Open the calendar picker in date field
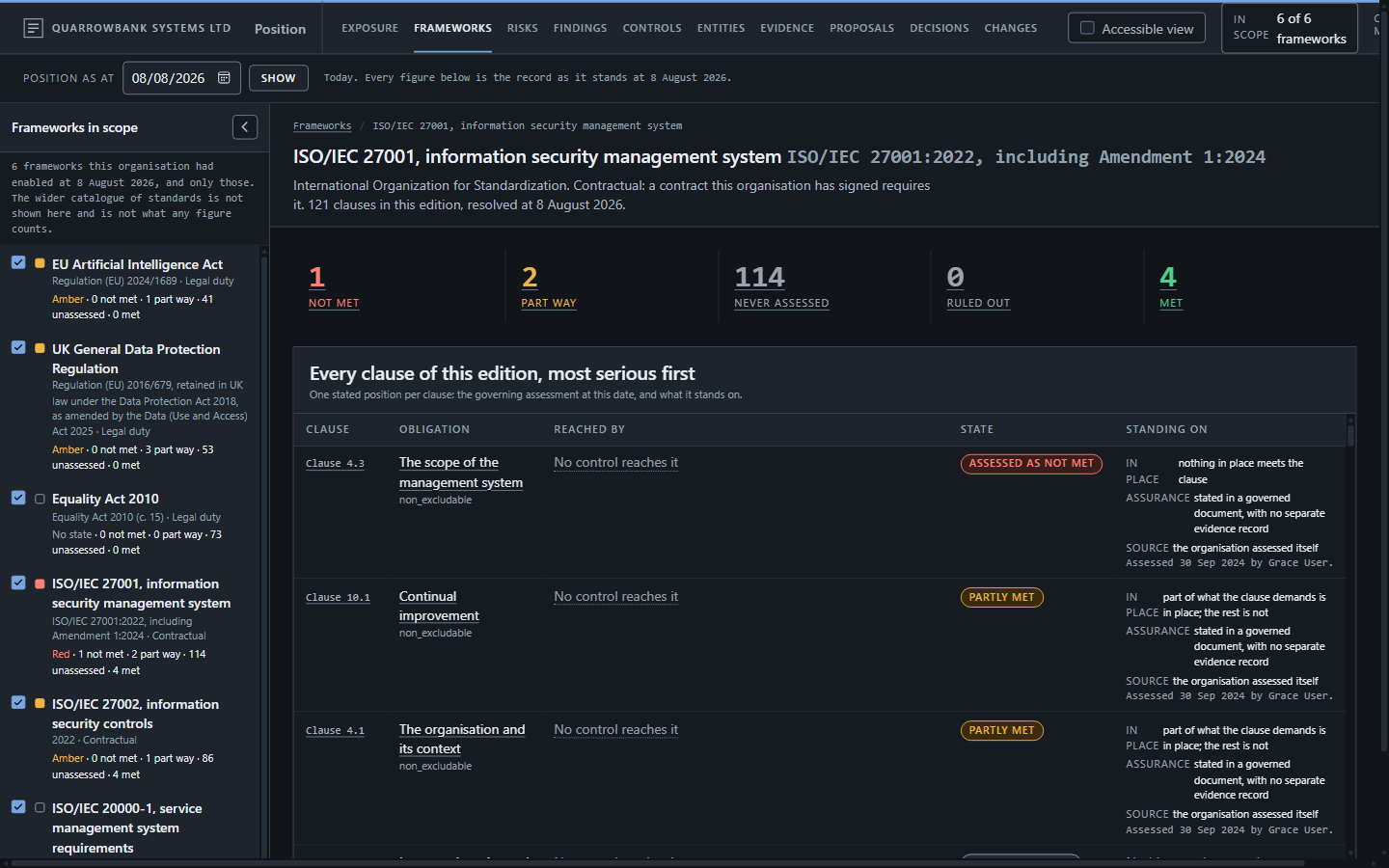 point(224,78)
